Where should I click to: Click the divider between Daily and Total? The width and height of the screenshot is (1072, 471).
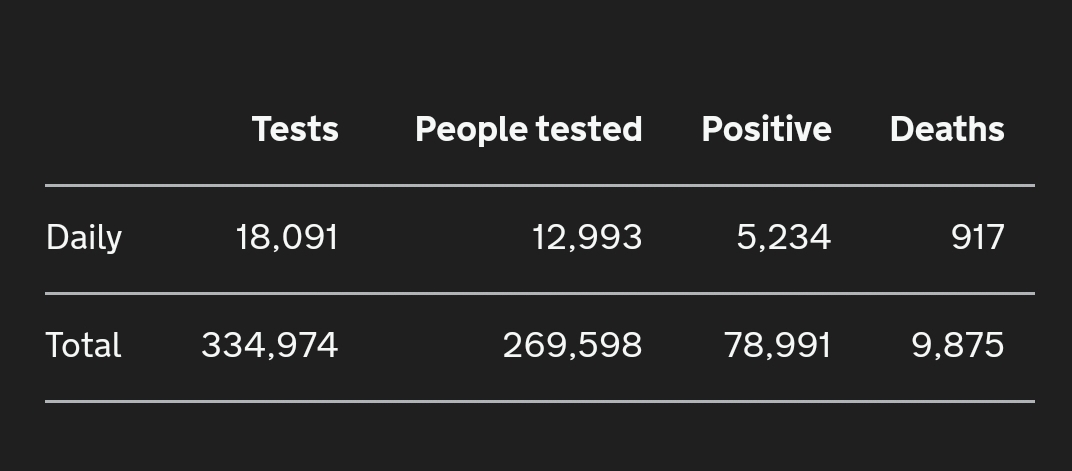[540, 293]
